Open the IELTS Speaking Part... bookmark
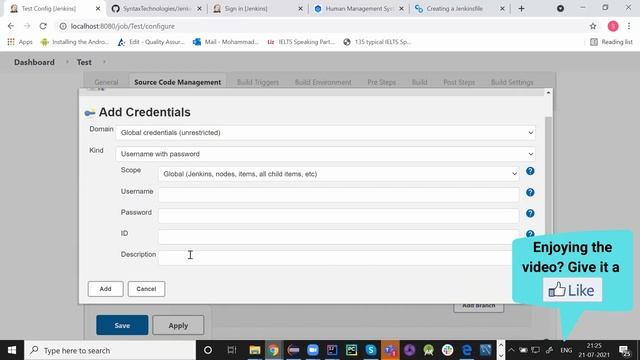Screen dimensions: 640x360 click(x=301, y=42)
